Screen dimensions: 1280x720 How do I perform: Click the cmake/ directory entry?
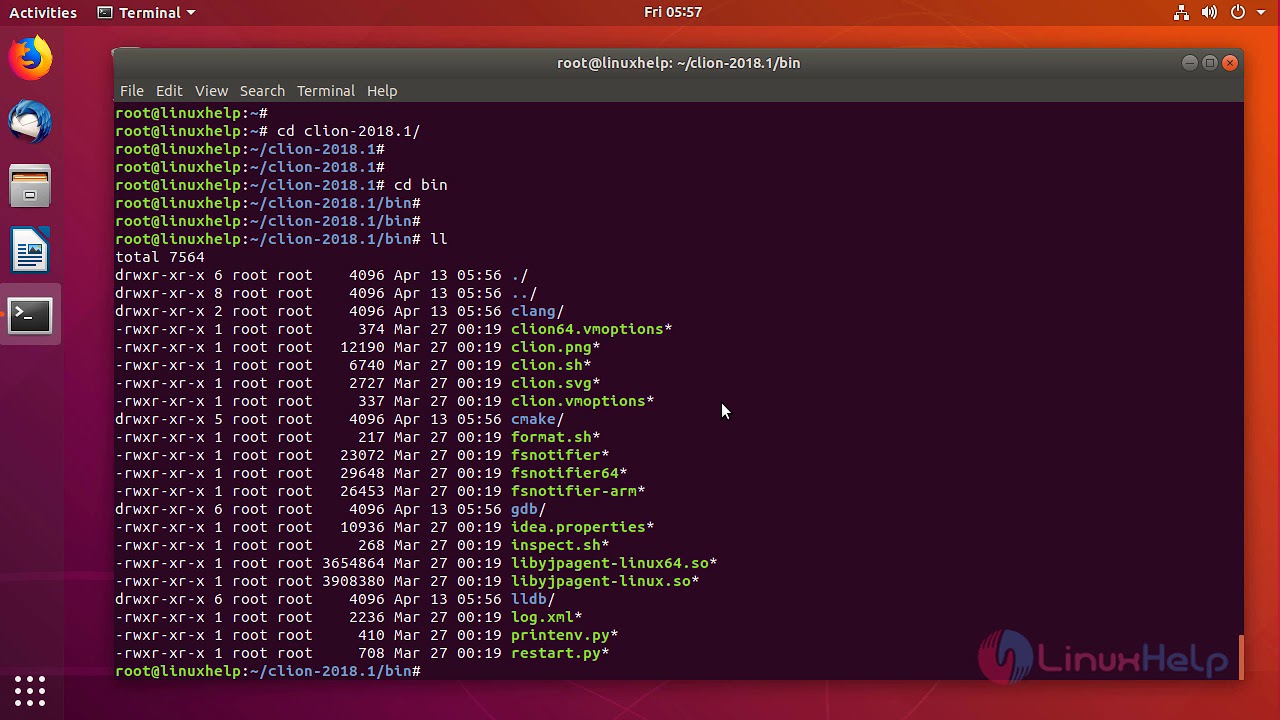click(x=538, y=419)
